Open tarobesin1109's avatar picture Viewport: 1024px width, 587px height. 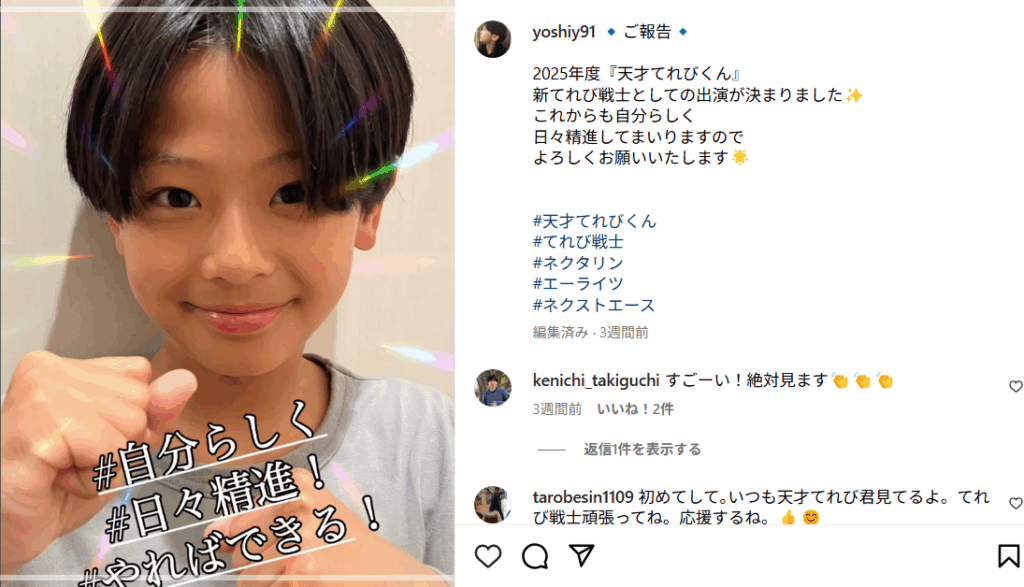(492, 505)
